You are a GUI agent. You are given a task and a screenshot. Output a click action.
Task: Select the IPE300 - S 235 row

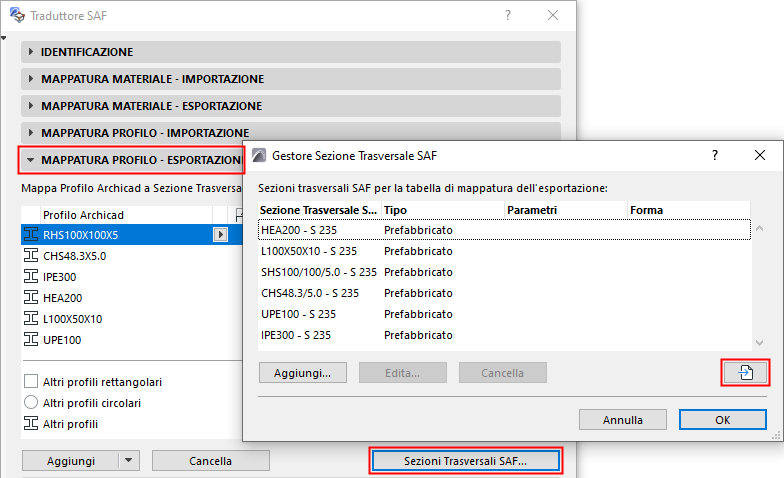pos(504,335)
